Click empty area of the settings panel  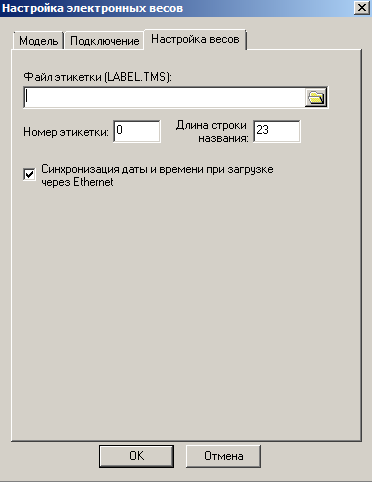187,300
